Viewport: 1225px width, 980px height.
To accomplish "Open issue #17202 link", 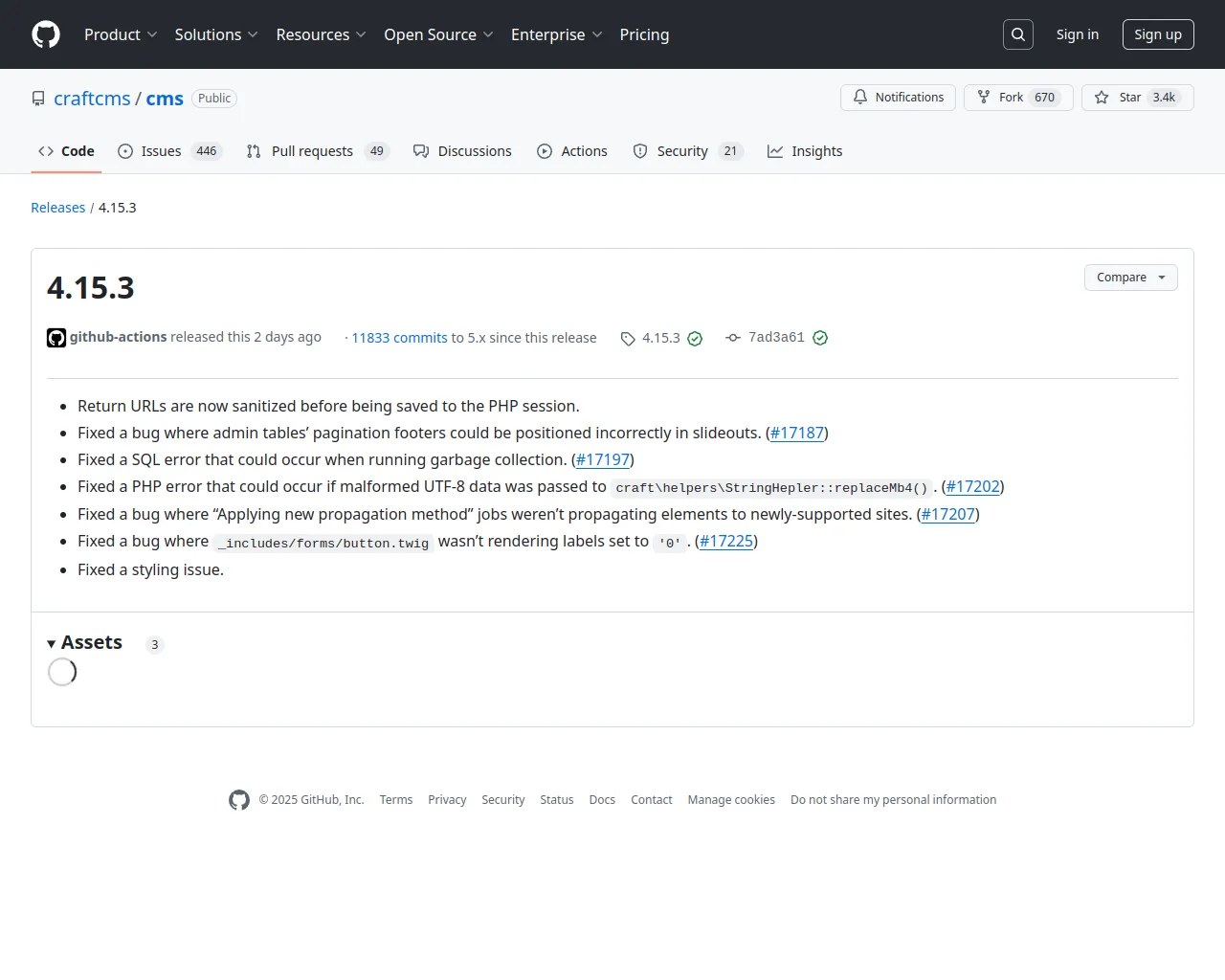I will (x=973, y=486).
